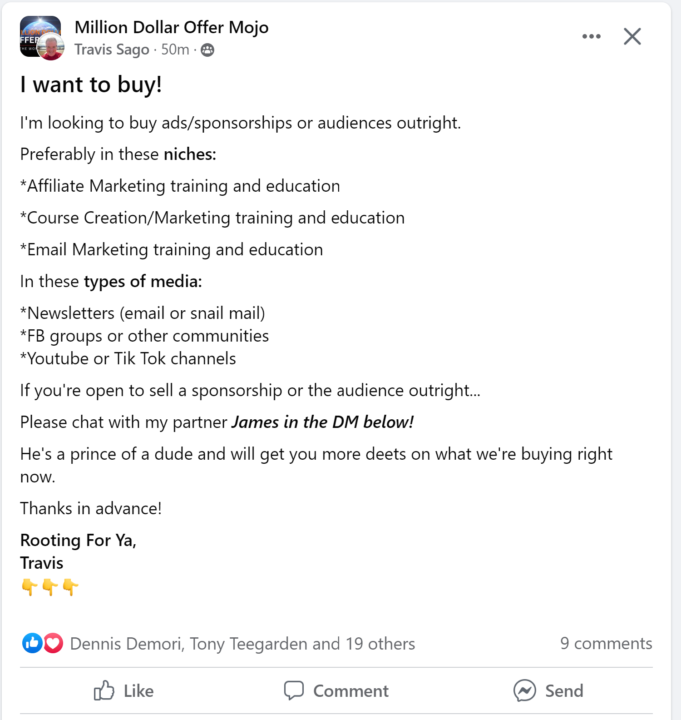Click the pointing-down hand emojis
This screenshot has height=720, width=681.
50,588
